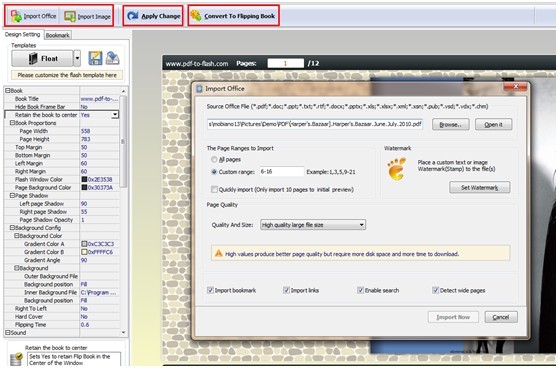Click the yellow warning triangle icon

click(219, 253)
